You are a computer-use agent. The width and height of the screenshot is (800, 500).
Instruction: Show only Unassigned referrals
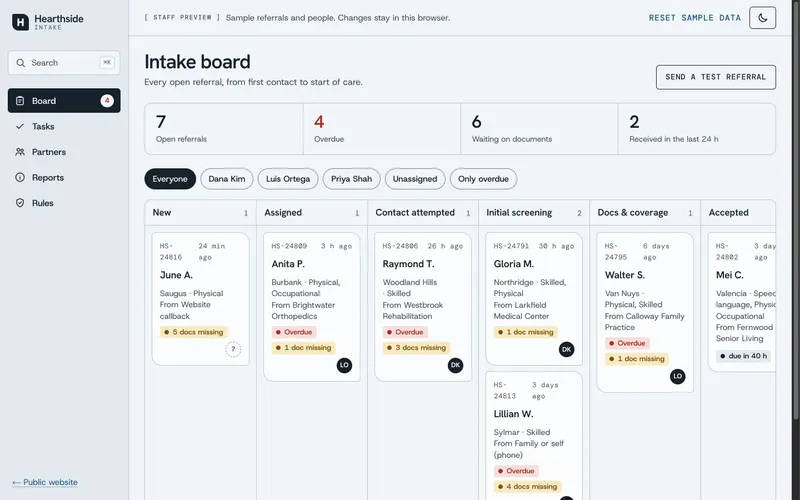click(415, 179)
